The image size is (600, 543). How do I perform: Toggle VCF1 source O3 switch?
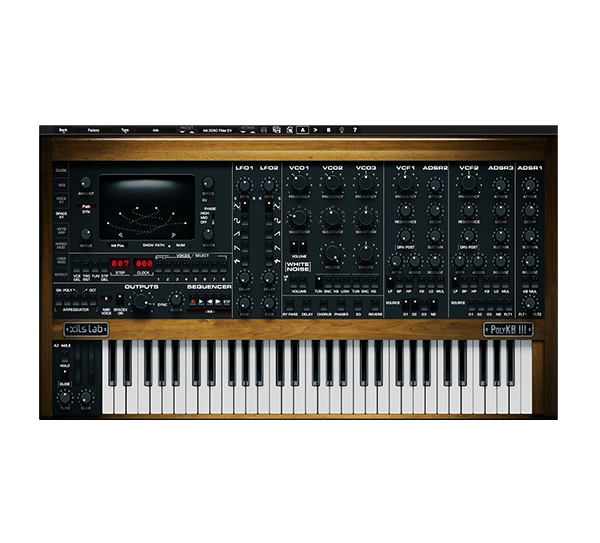click(424, 305)
